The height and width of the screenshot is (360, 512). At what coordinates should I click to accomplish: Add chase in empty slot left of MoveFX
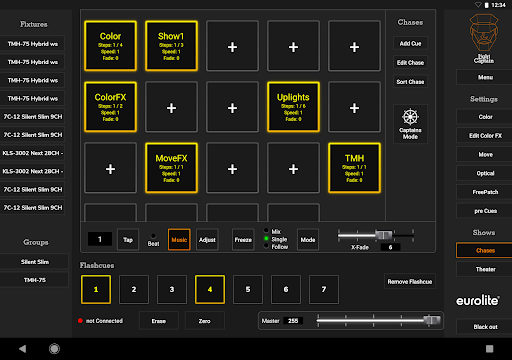click(110, 168)
